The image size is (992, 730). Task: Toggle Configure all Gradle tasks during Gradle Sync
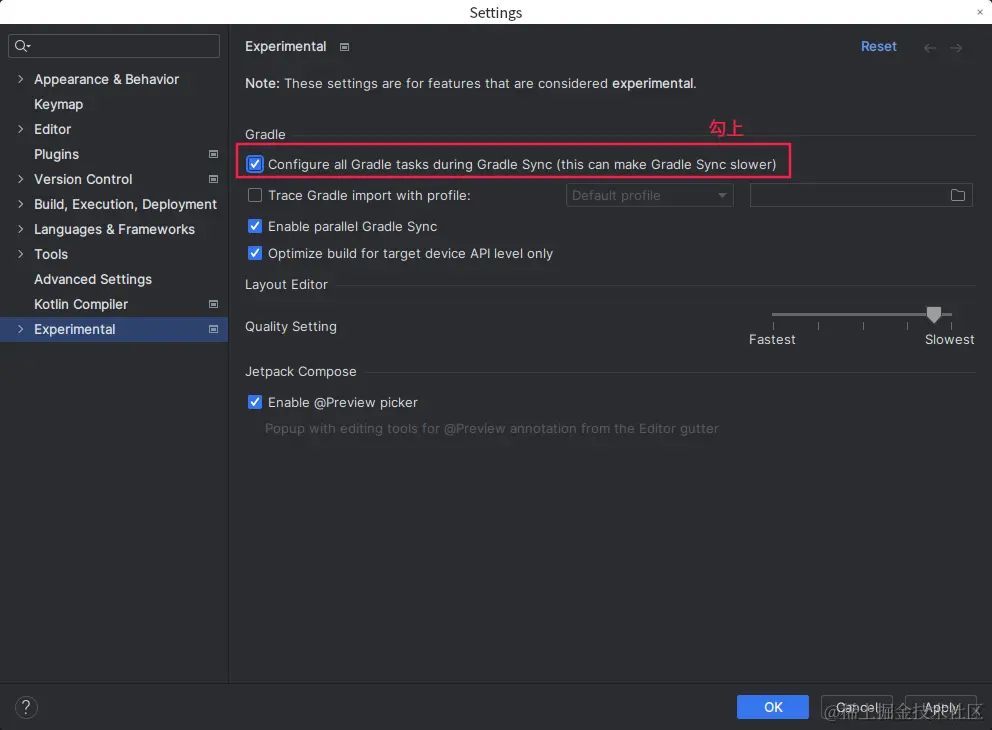point(255,164)
